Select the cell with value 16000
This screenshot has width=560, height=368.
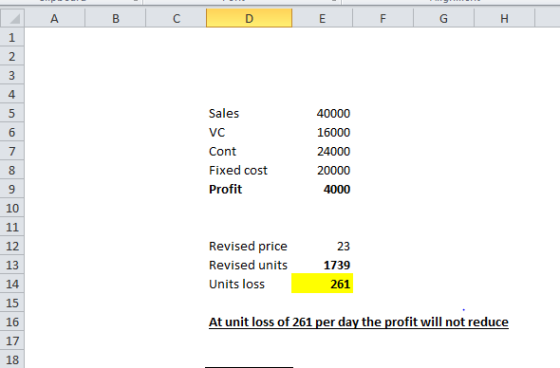pyautogui.click(x=322, y=132)
